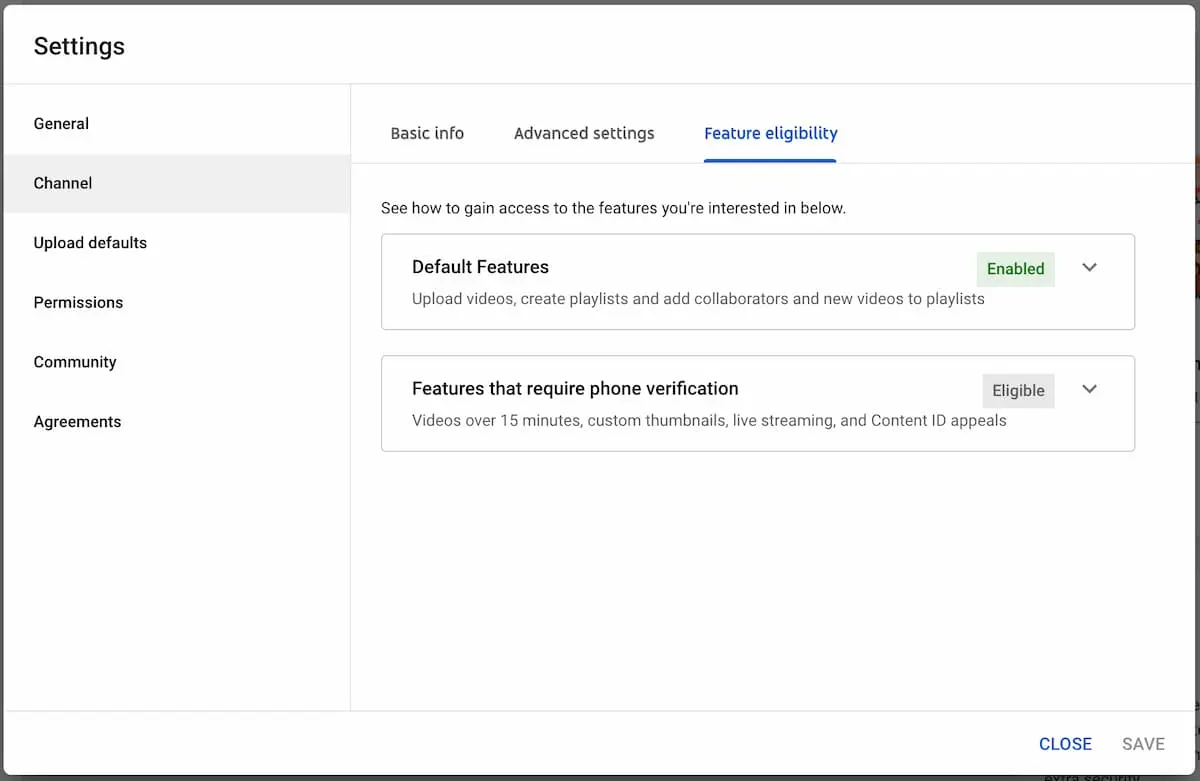Click the green Enabled status badge

coord(1015,269)
